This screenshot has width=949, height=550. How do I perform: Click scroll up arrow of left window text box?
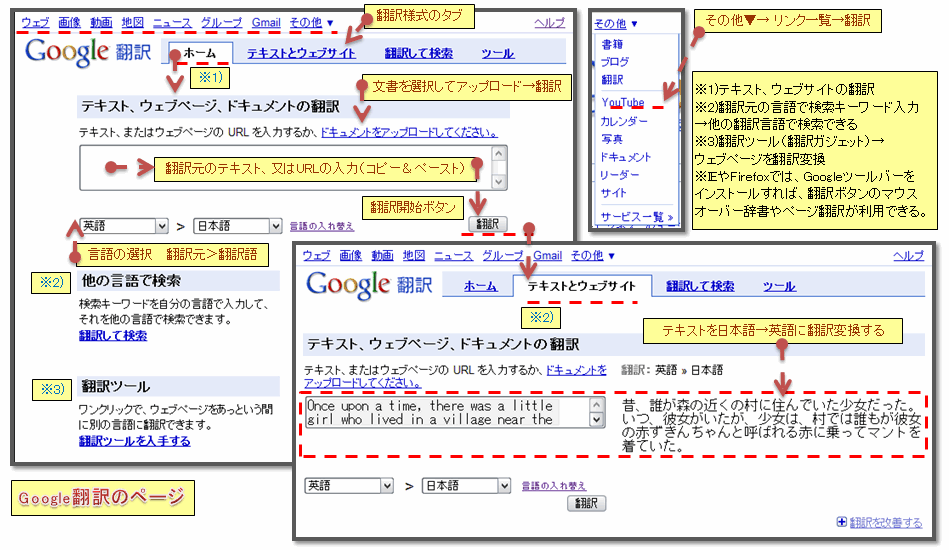point(499,154)
